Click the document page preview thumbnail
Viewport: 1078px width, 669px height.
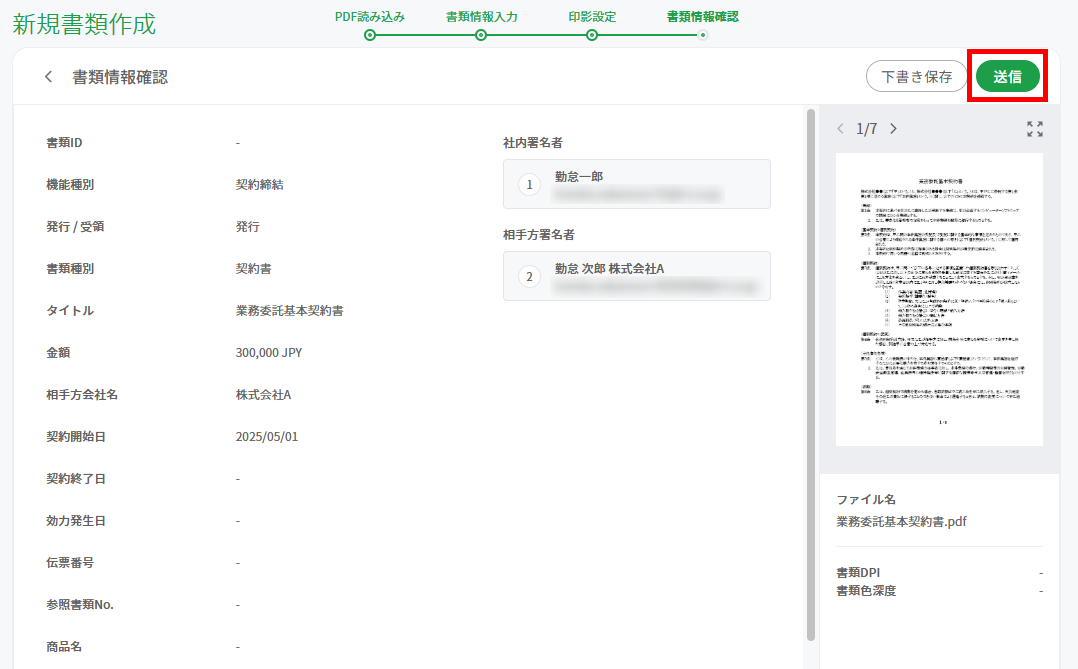[939, 299]
